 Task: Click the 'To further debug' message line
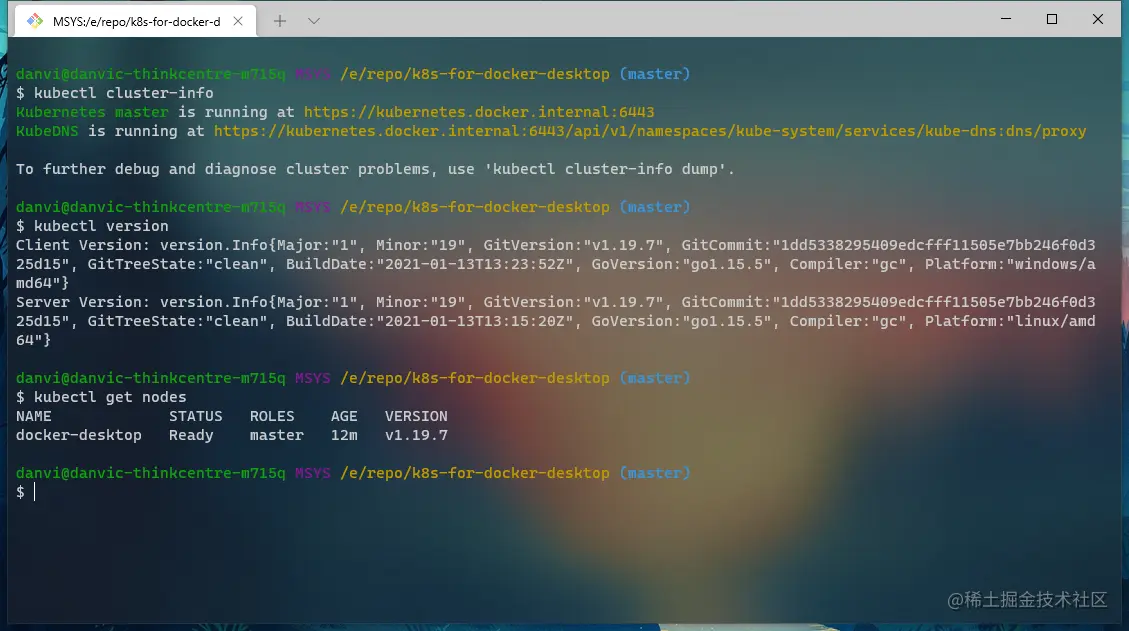[x=375, y=169]
